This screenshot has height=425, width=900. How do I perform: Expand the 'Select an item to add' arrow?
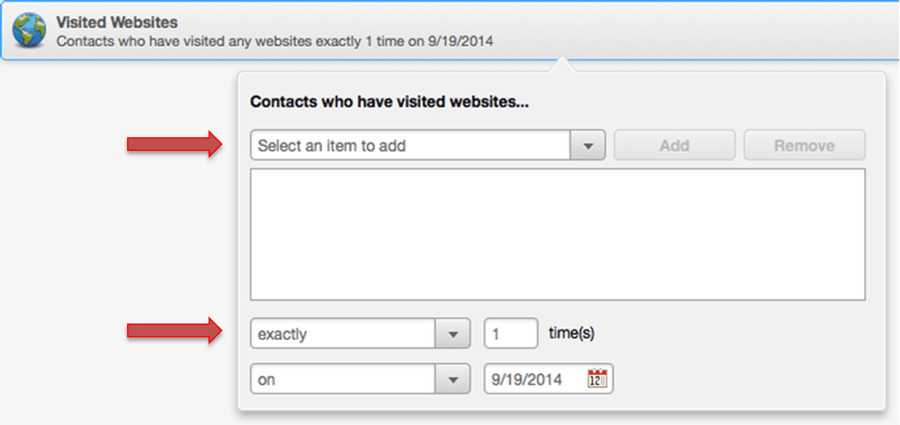click(587, 146)
